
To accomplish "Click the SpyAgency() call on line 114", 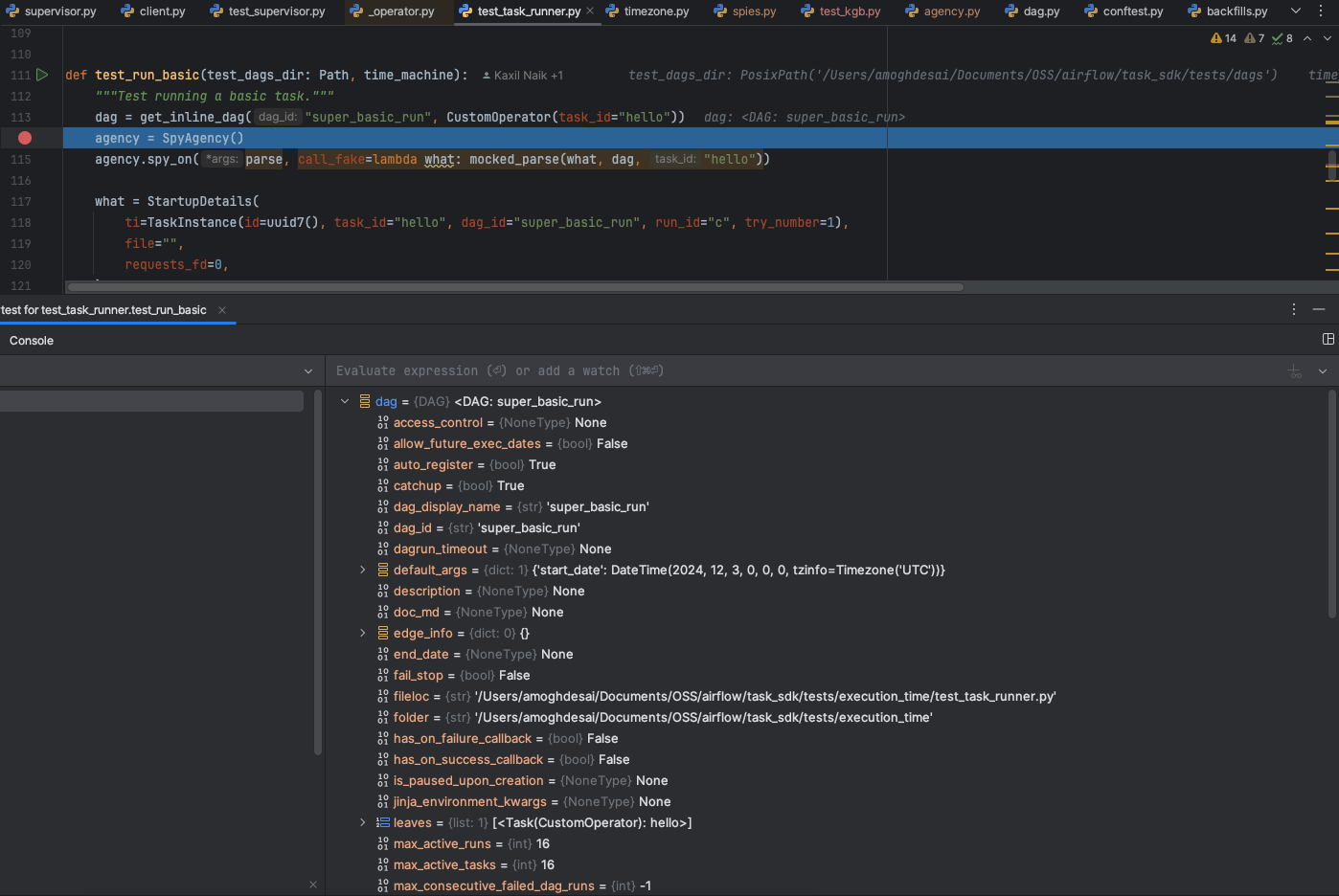I will 203,138.
